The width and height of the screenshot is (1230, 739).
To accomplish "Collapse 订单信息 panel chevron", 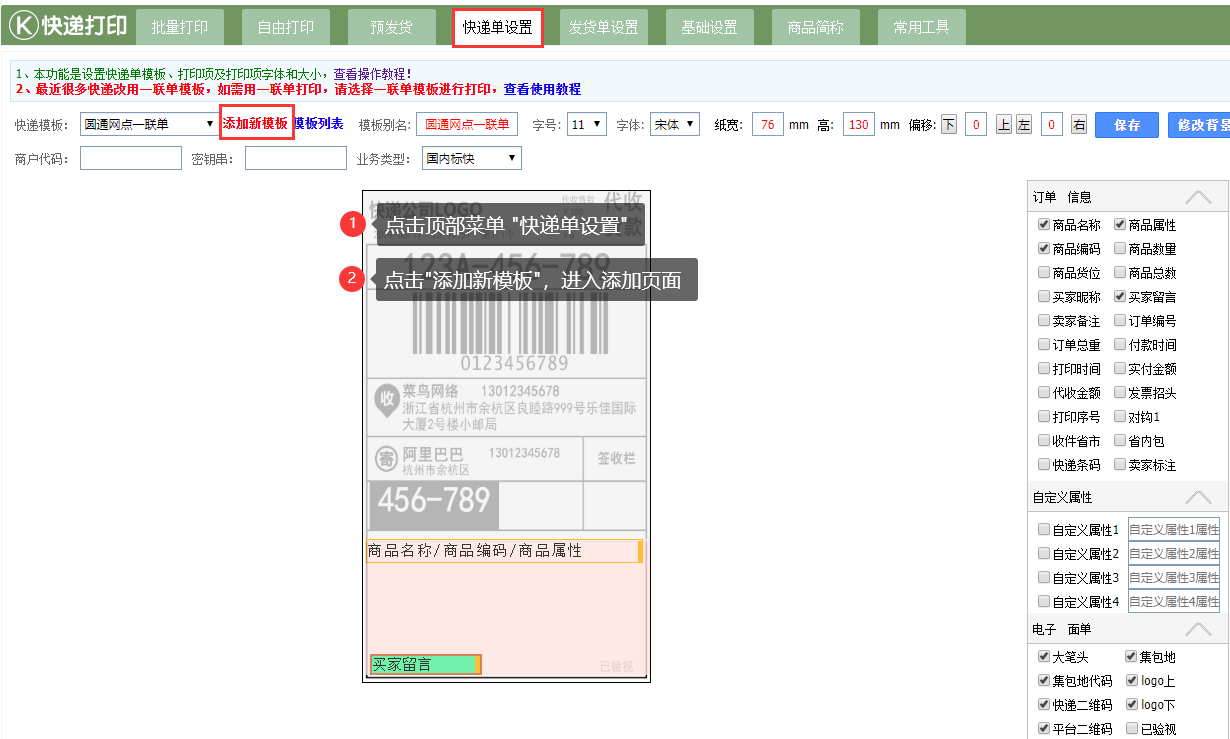I will click(x=1198, y=197).
